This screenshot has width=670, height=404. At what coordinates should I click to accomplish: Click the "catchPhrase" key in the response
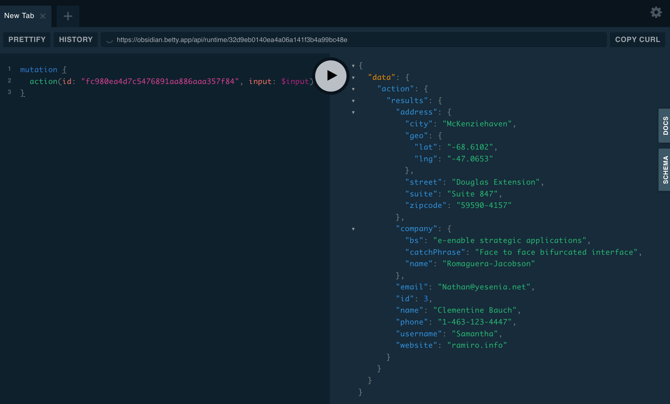[x=435, y=252]
